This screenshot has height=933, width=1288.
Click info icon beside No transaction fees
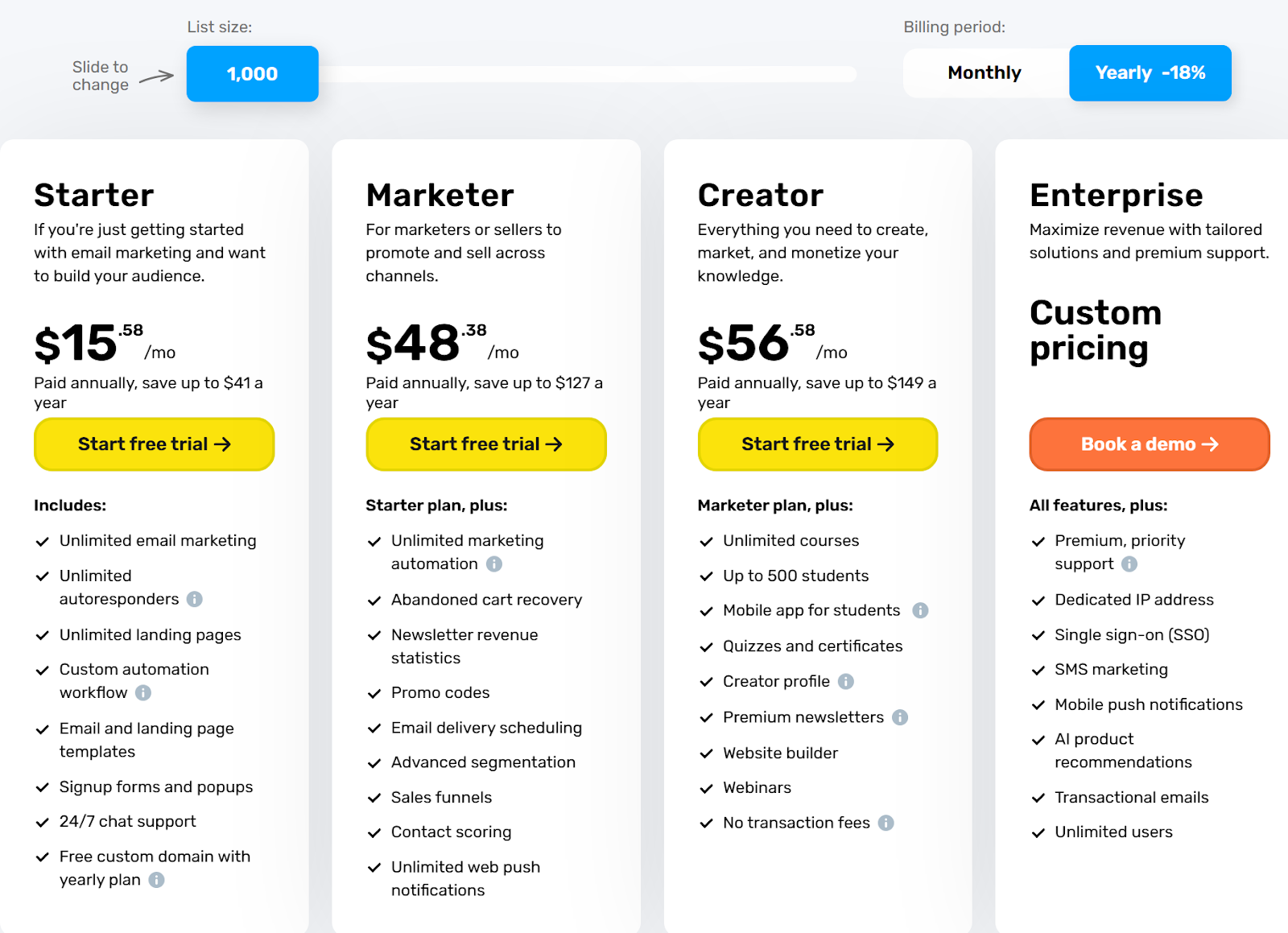click(x=885, y=823)
